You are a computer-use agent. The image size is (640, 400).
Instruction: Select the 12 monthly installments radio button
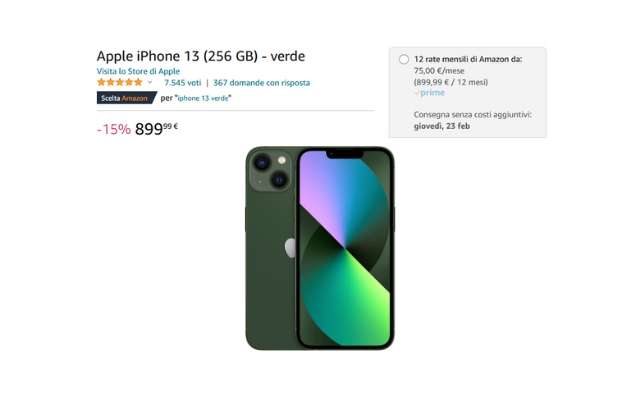tap(404, 60)
